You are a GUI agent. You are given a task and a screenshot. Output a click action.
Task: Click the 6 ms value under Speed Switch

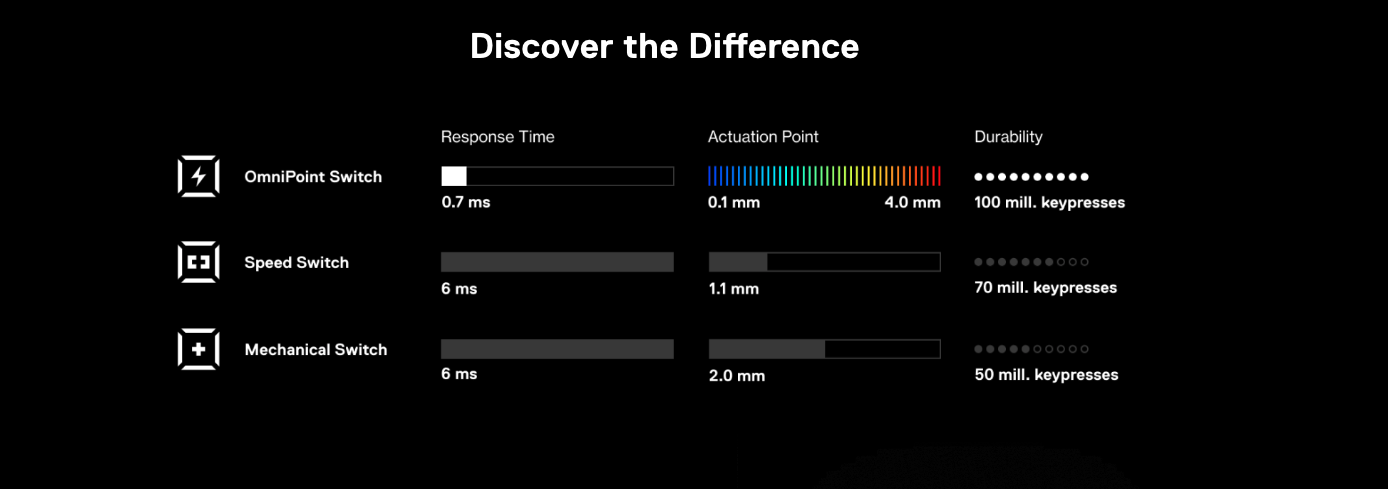459,289
